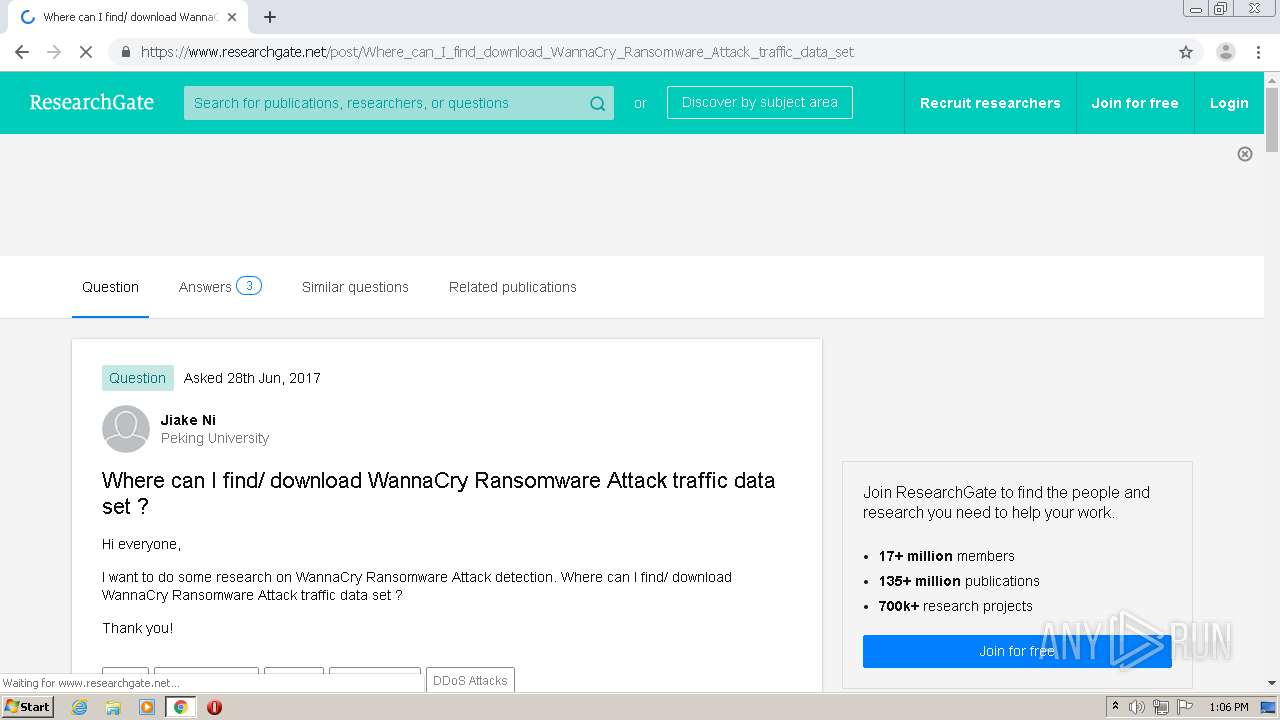Click blue Join for free sidebar button

click(x=1017, y=651)
